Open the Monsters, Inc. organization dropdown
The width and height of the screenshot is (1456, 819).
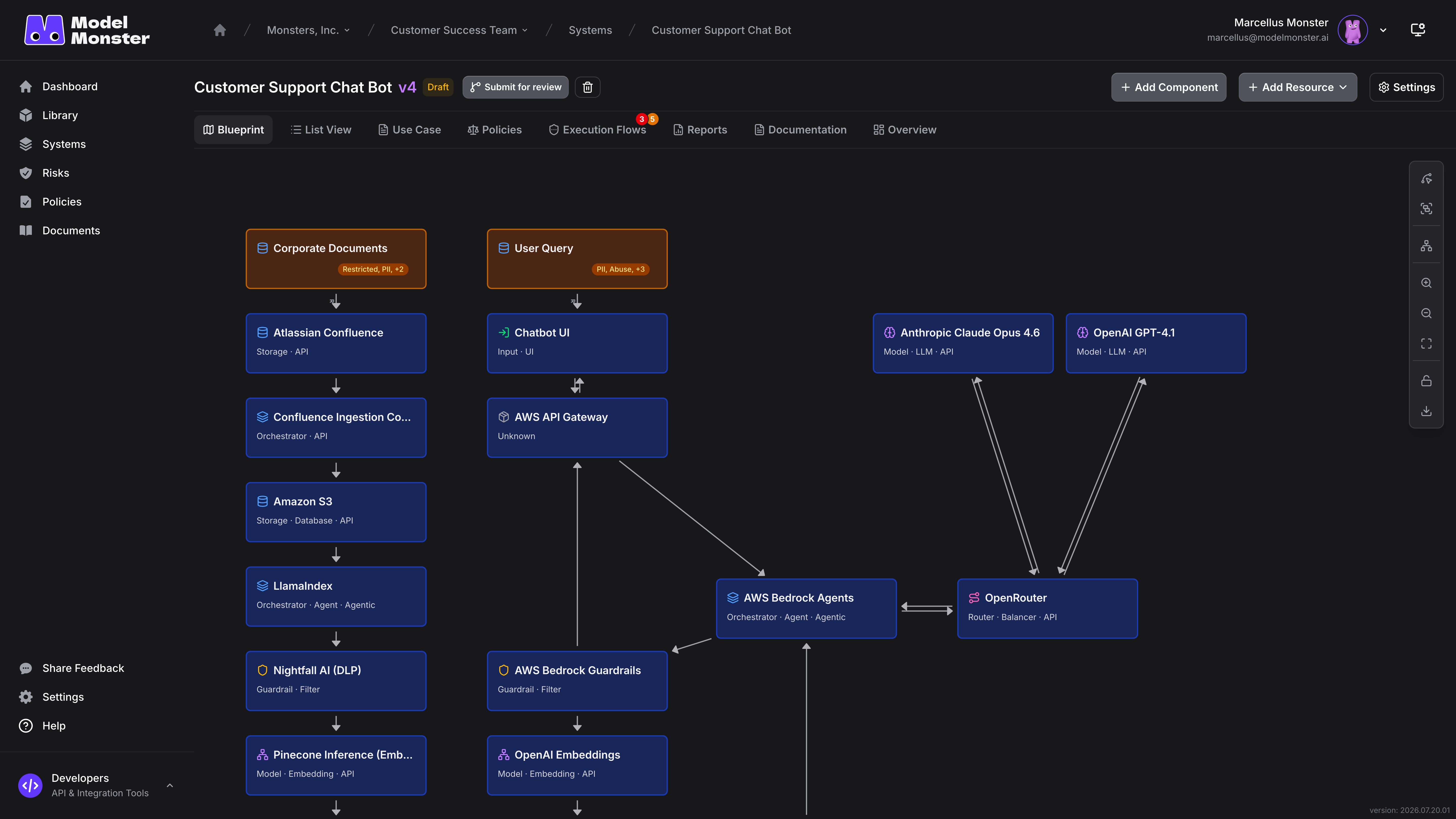(309, 30)
